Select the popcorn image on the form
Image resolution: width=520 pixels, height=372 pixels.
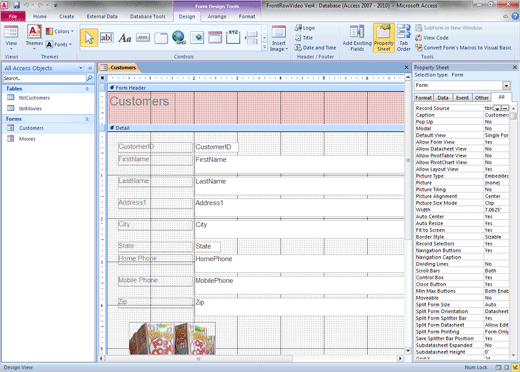(172, 338)
